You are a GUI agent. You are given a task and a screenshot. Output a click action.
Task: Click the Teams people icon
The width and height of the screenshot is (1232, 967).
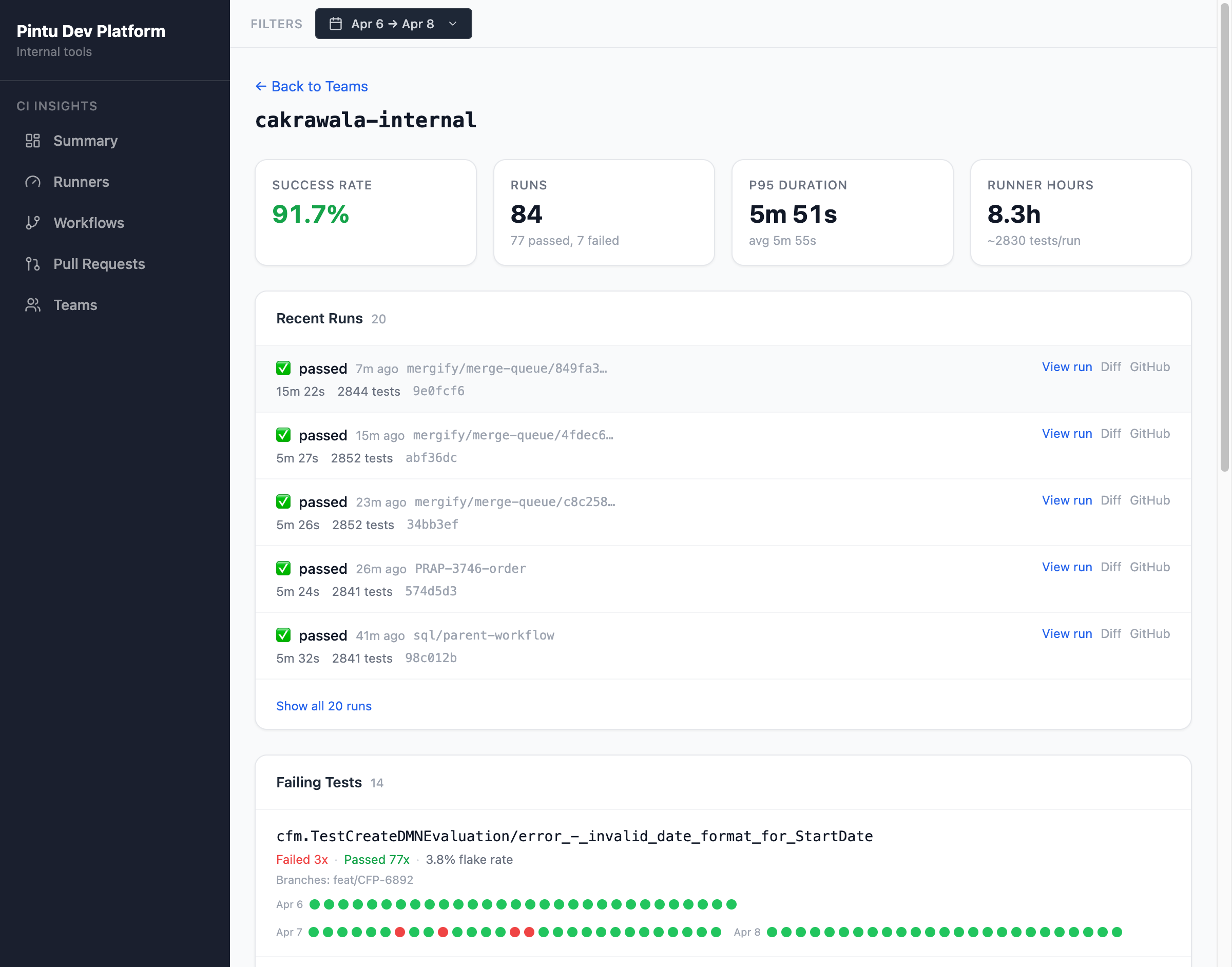(x=33, y=305)
